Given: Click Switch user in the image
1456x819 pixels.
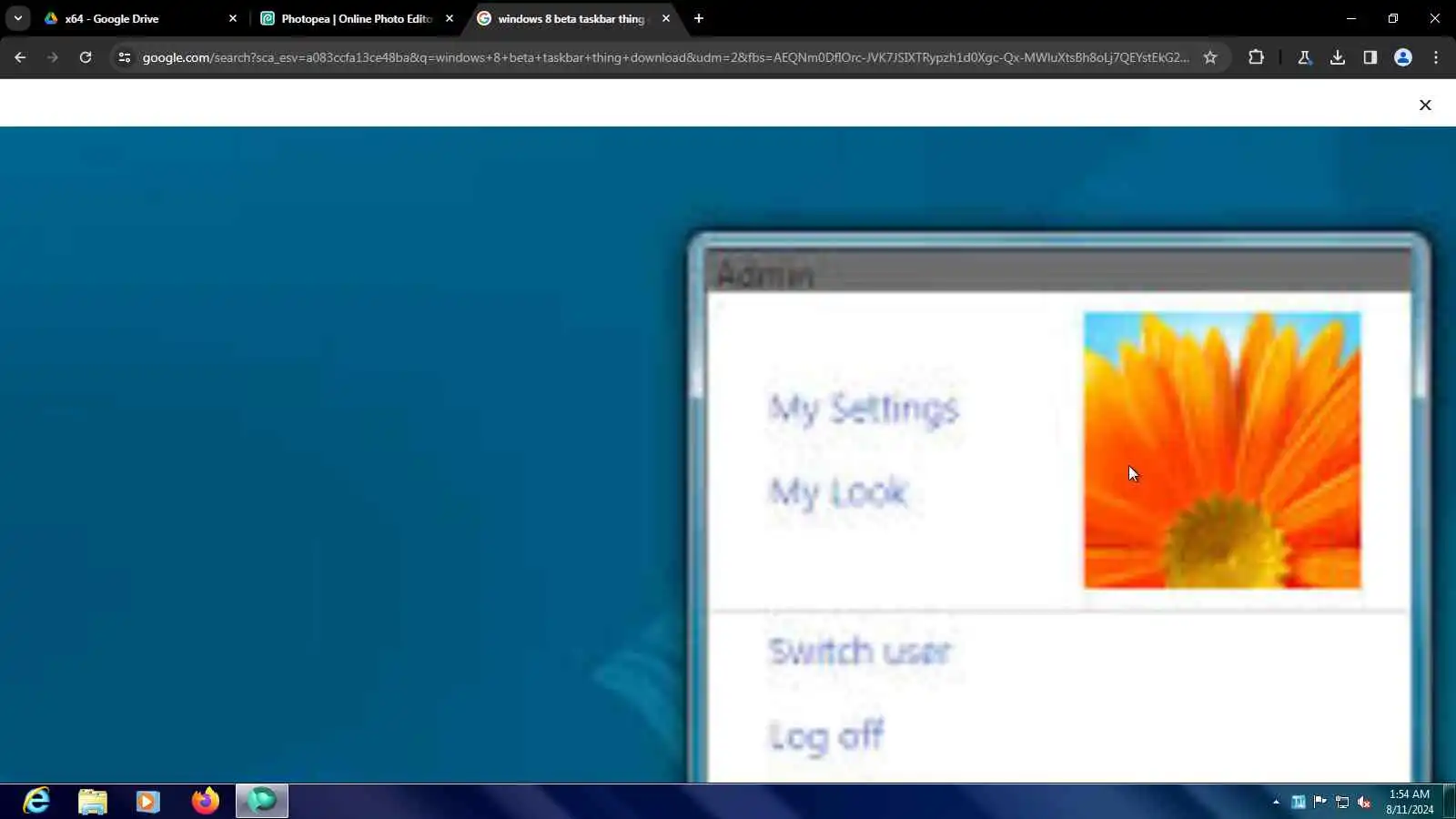Looking at the screenshot, I should tap(860, 652).
